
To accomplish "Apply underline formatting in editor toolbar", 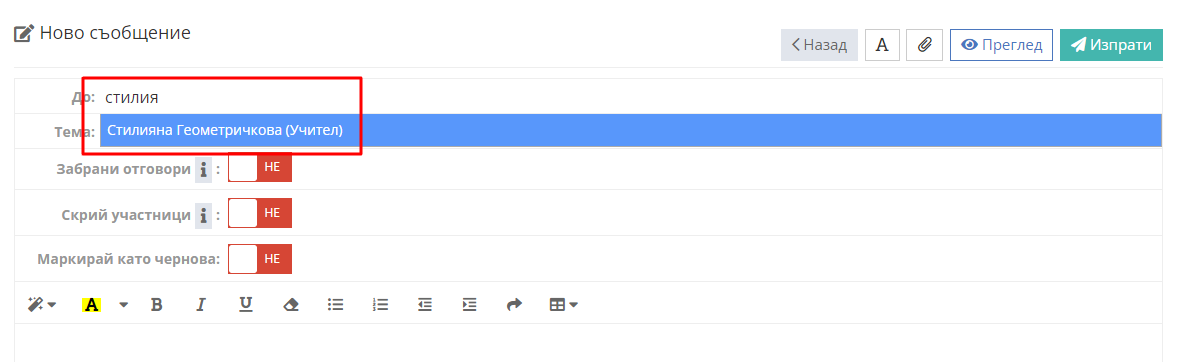I will click(246, 304).
